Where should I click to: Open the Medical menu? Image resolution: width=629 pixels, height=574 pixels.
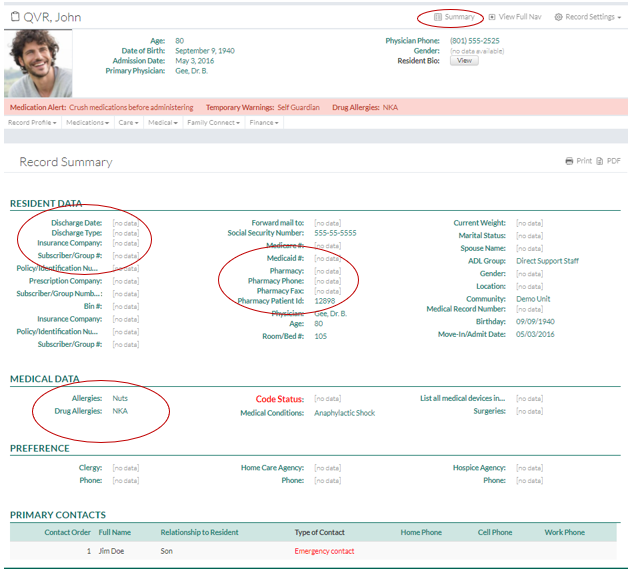coord(162,123)
